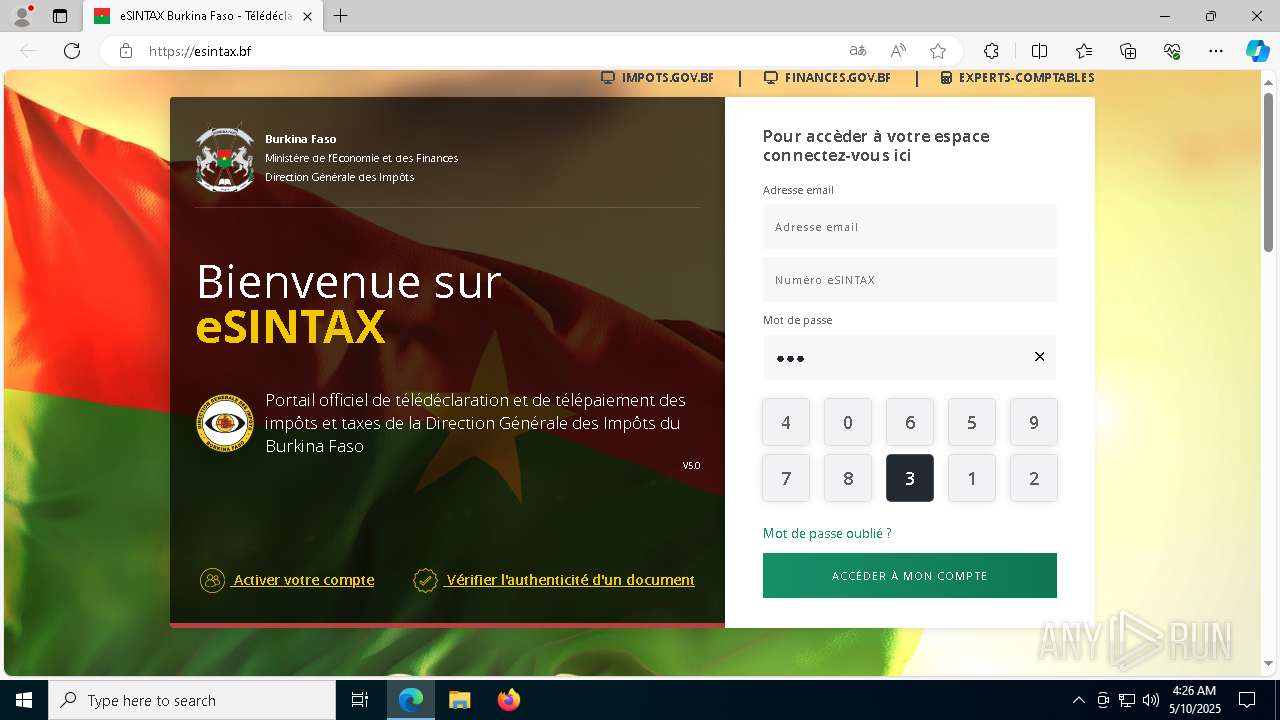Screen dimensions: 1280x720
Task: Tap the highlighted keypad digit 3
Action: tap(910, 478)
